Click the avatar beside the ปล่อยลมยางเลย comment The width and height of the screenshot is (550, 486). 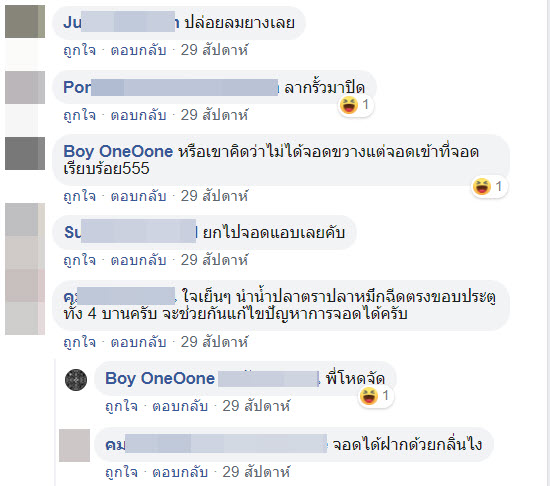[x=25, y=21]
